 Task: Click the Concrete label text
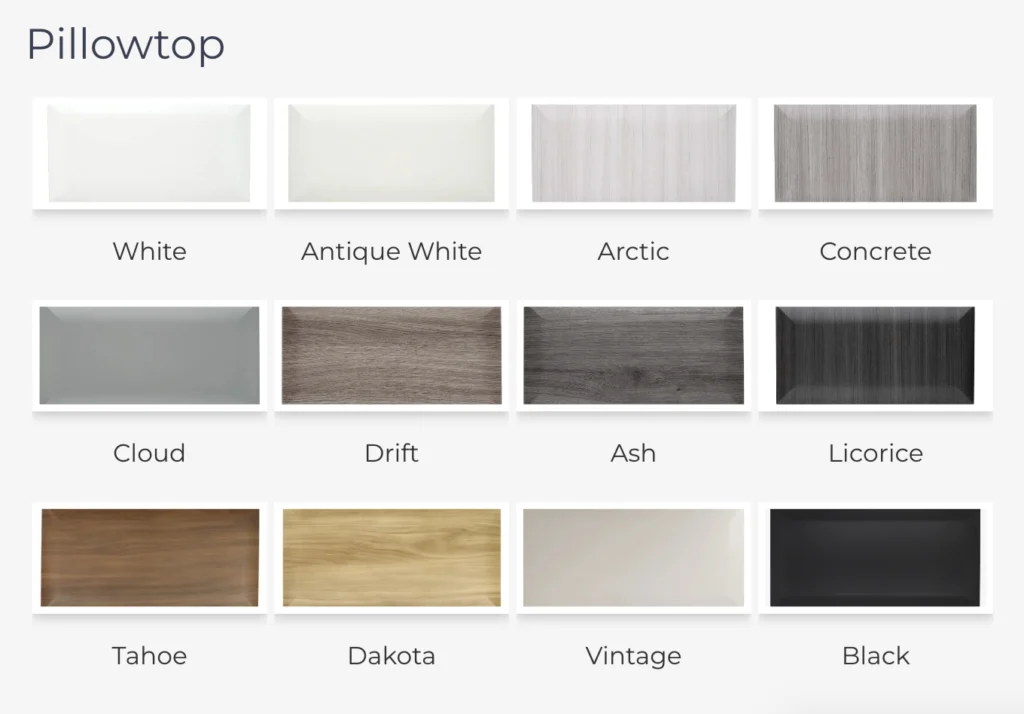(x=875, y=252)
